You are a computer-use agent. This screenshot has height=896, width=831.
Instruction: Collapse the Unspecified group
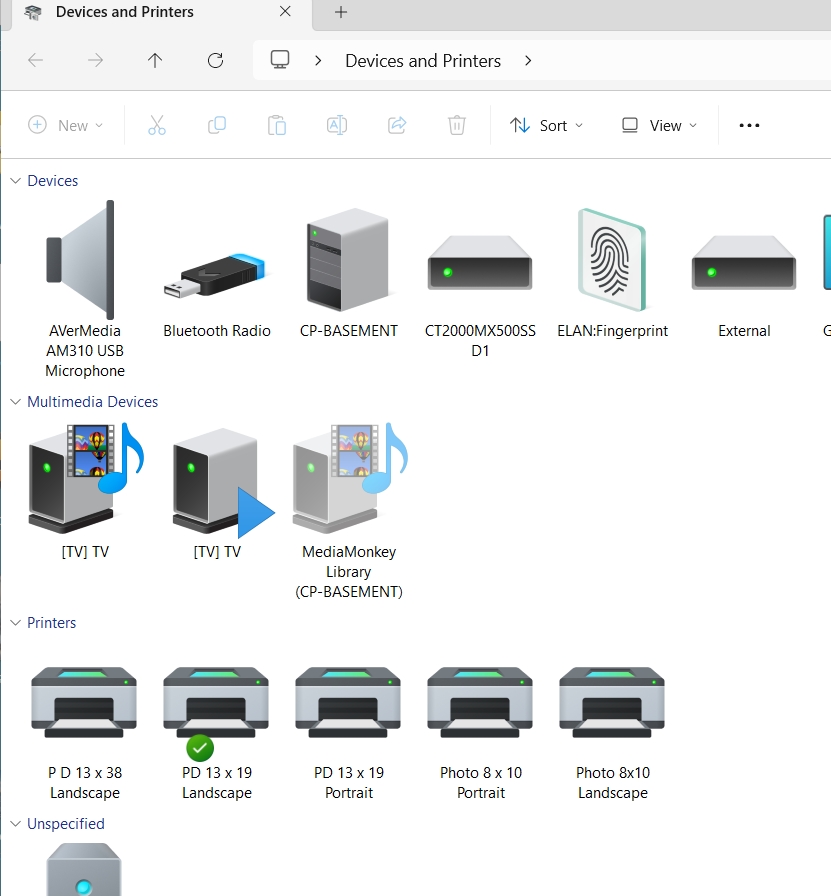coord(15,823)
